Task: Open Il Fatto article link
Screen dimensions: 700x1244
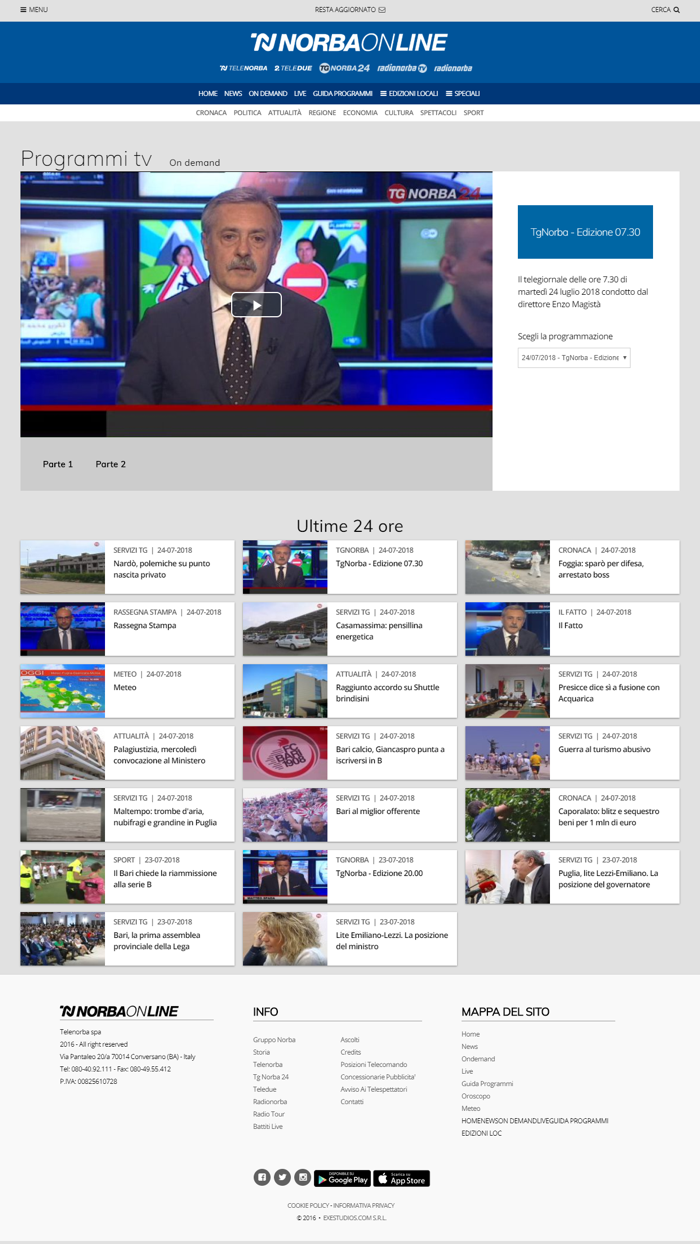Action: click(571, 625)
